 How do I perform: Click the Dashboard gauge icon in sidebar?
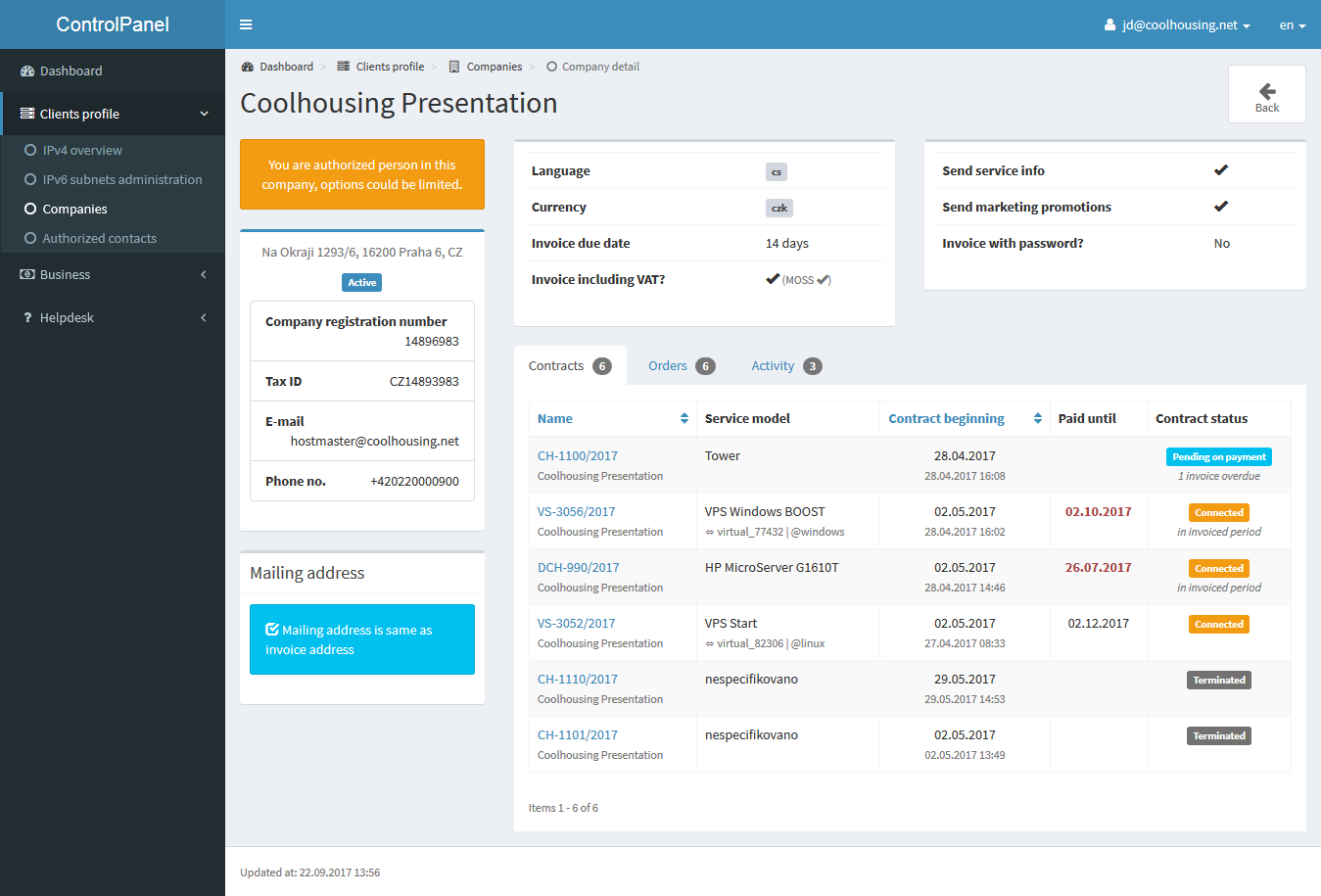(x=27, y=71)
